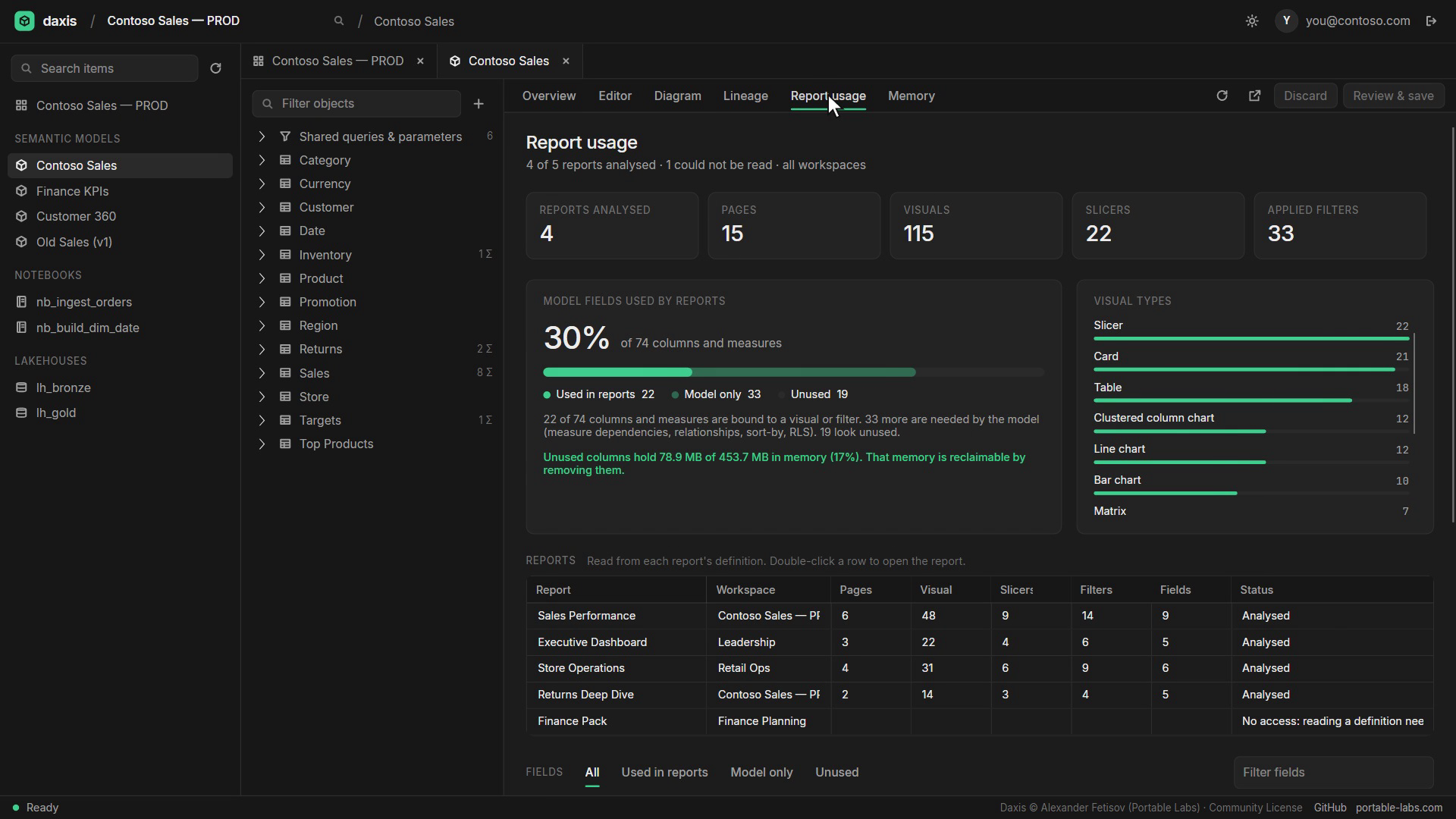Viewport: 1456px width, 819px height.
Task: Select the Sales Performance report row
Action: point(979,616)
